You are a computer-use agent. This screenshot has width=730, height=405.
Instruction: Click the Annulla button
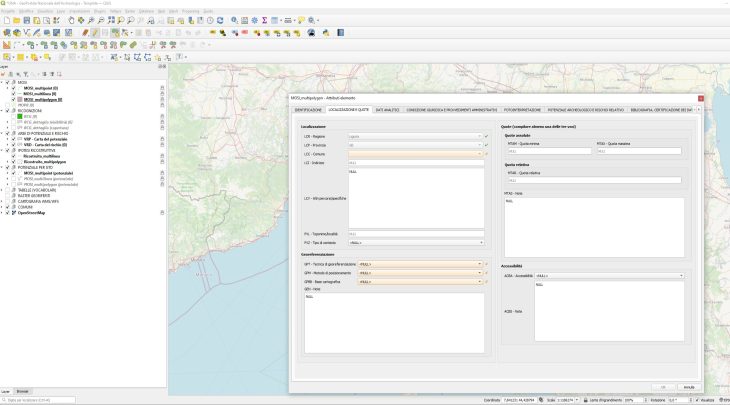[x=689, y=386]
